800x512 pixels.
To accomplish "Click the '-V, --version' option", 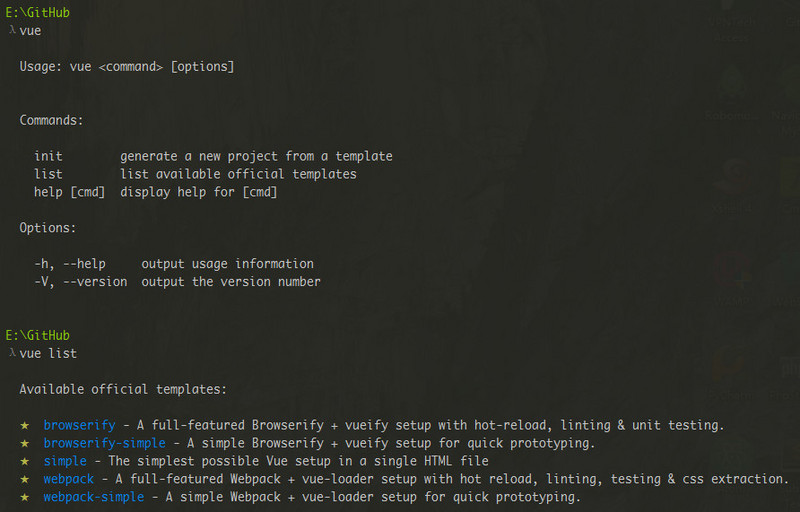I will [80, 282].
